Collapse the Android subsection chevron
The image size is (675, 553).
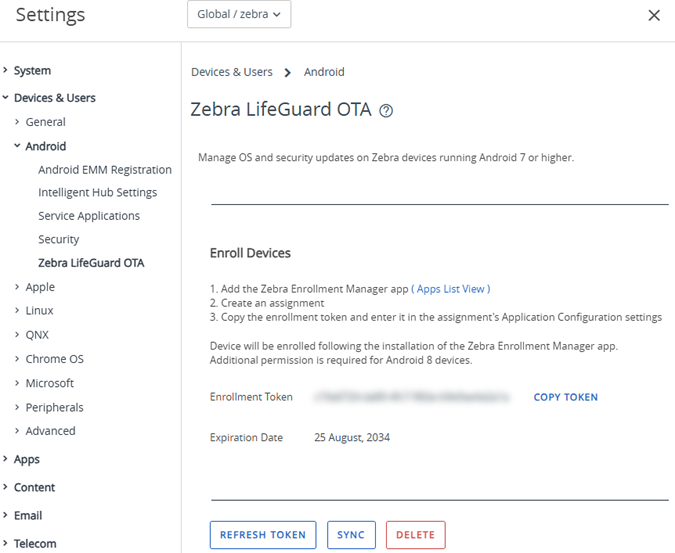[17, 146]
